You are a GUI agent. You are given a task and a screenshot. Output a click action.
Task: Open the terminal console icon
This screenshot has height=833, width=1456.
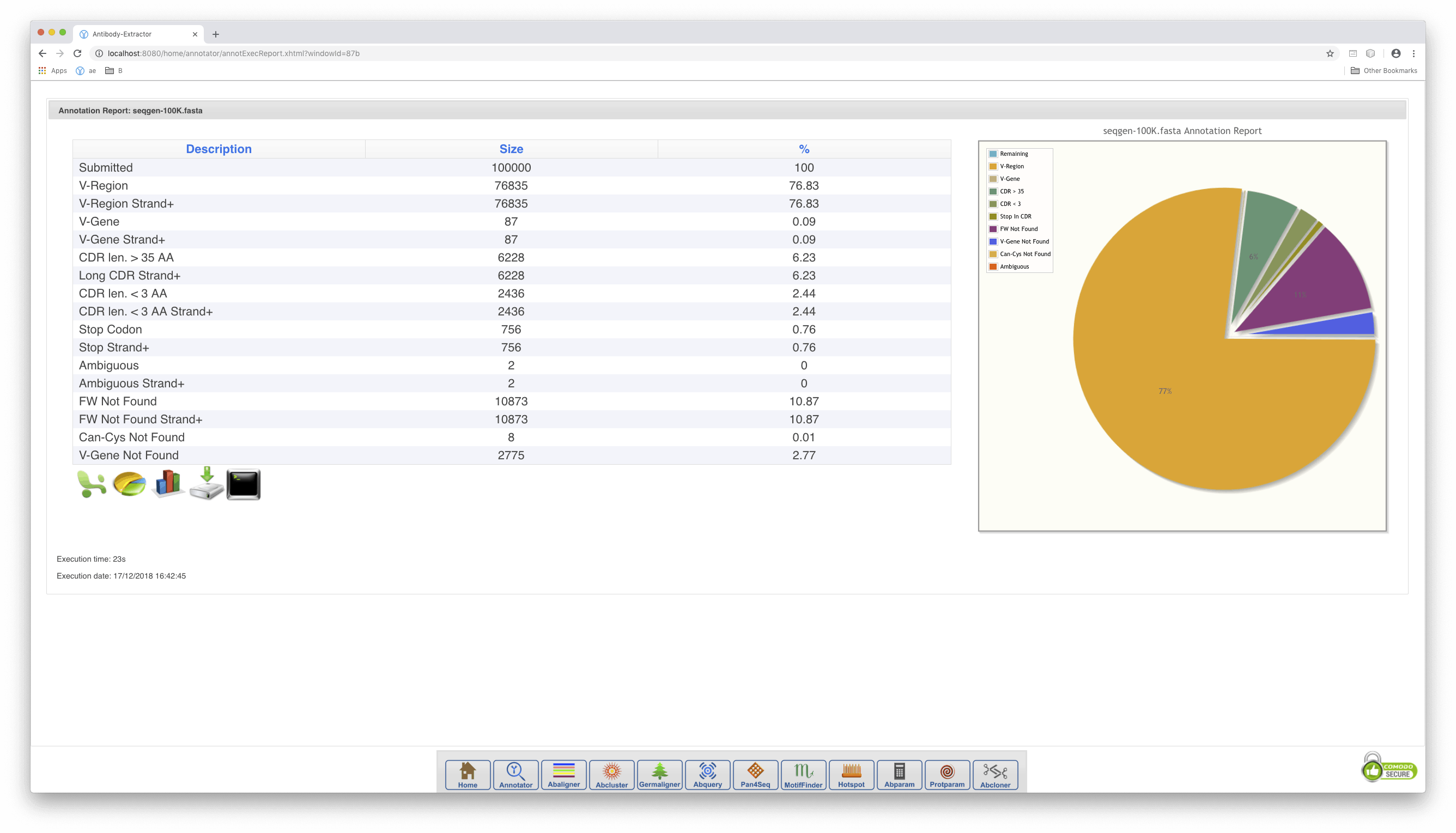coord(244,484)
